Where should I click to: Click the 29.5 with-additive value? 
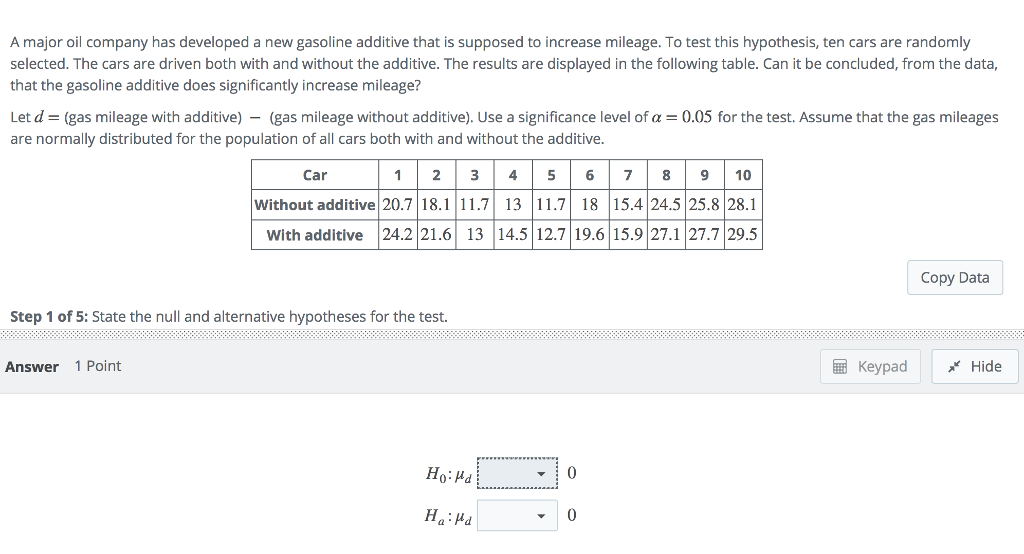742,235
